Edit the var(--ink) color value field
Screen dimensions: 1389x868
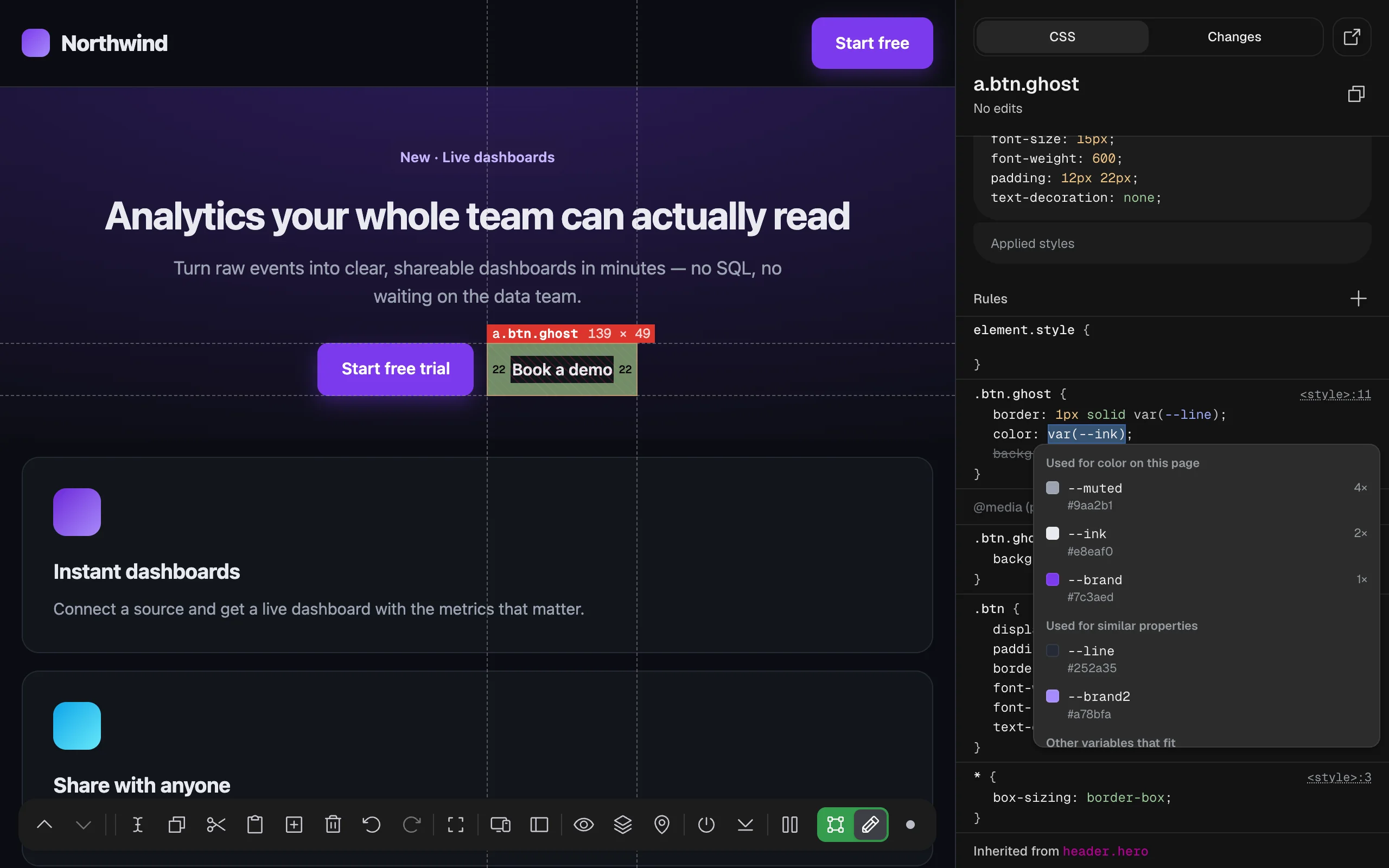1087,434
